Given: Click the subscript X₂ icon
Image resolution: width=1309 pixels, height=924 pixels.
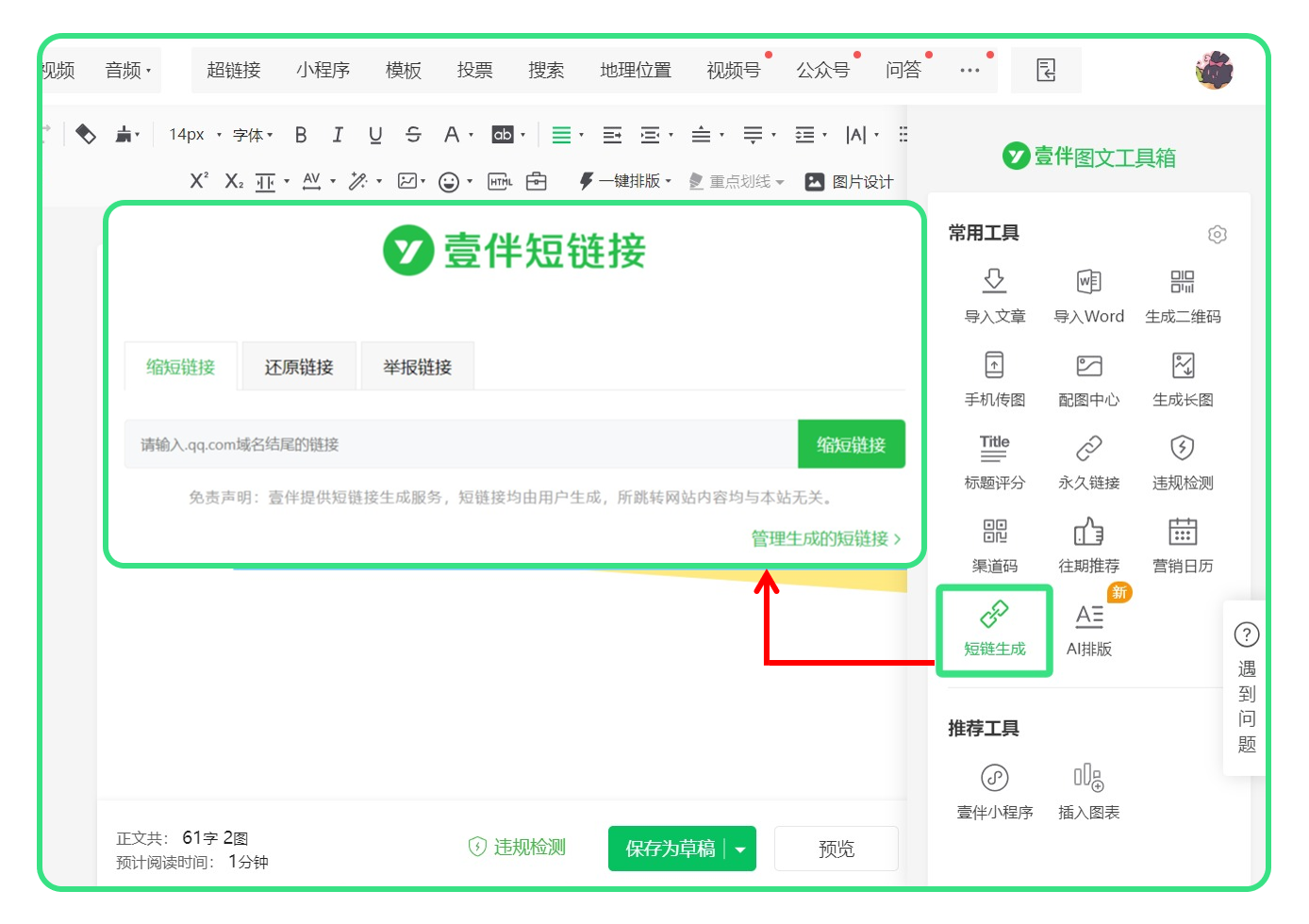Looking at the screenshot, I should pyautogui.click(x=234, y=181).
